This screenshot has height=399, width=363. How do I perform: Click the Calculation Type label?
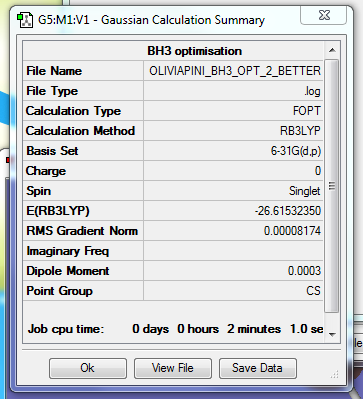tap(73, 111)
